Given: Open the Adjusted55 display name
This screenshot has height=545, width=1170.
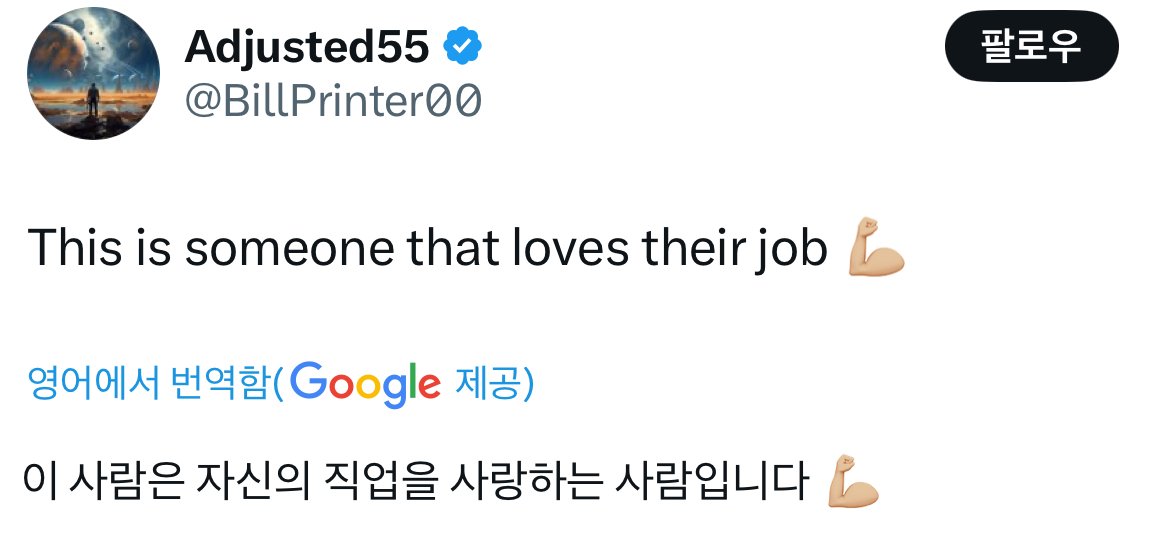Looking at the screenshot, I should [307, 45].
